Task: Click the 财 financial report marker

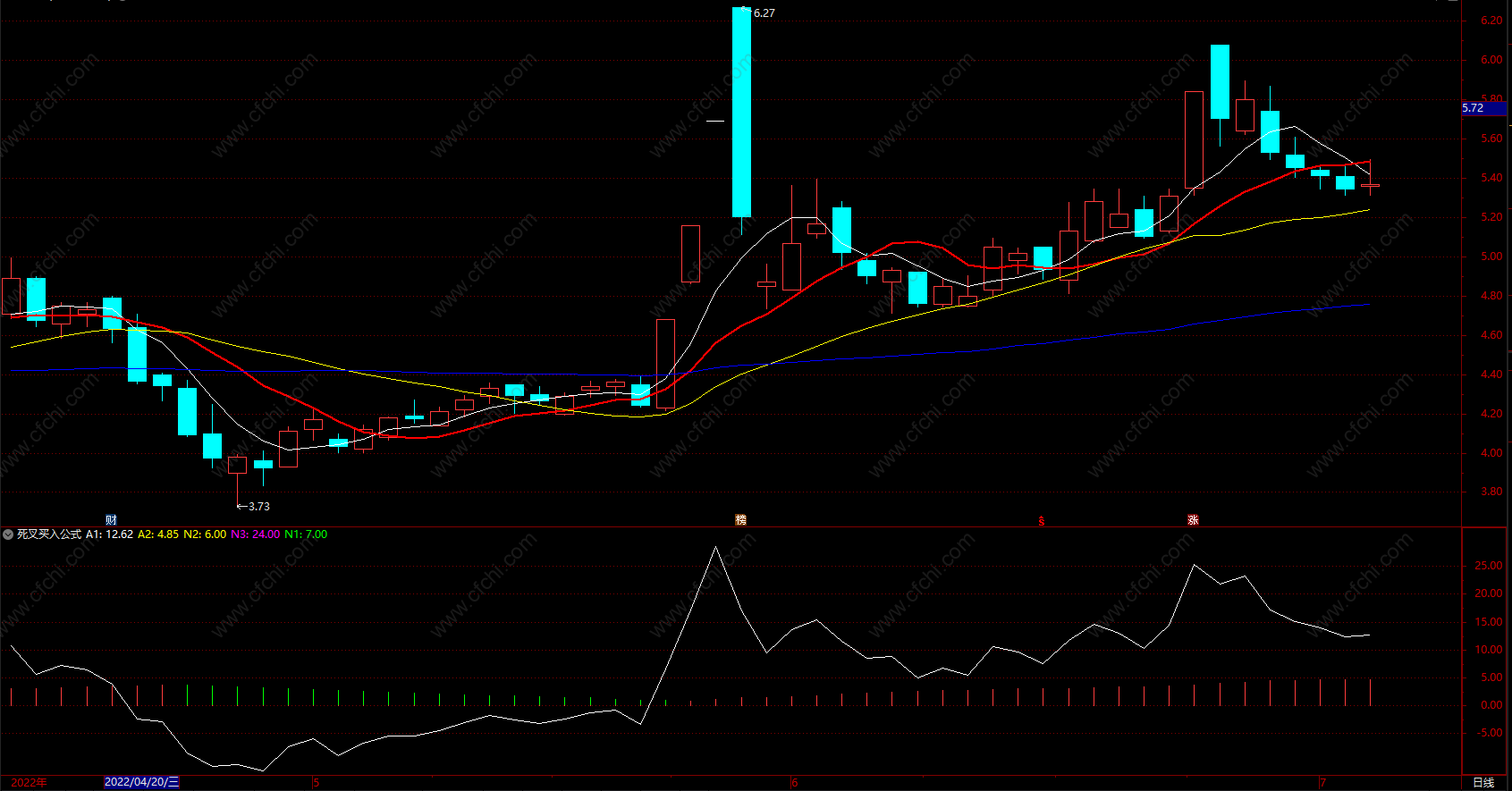Action: pyautogui.click(x=111, y=520)
